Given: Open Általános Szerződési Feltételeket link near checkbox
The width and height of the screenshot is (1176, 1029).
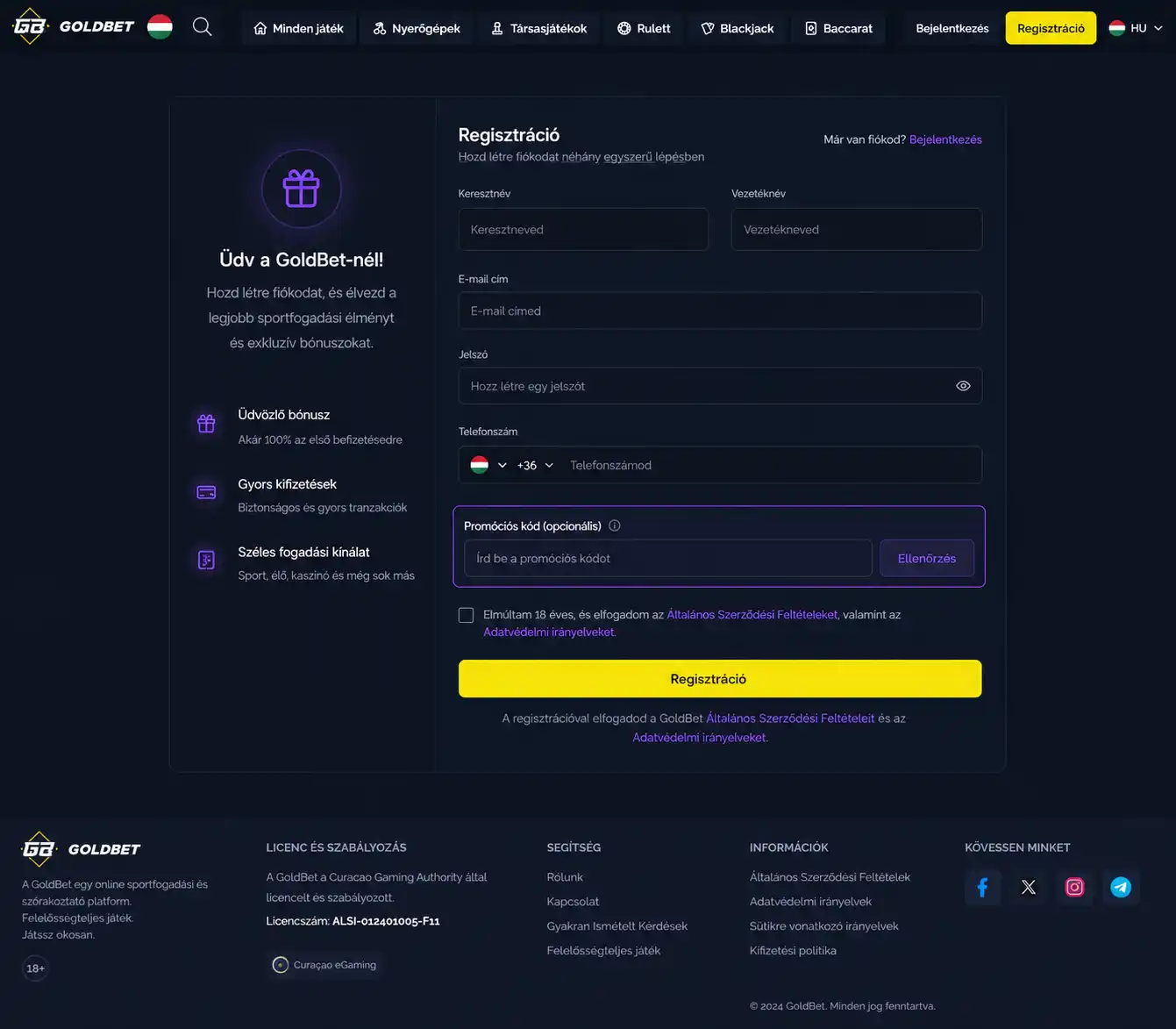Looking at the screenshot, I should coord(752,615).
